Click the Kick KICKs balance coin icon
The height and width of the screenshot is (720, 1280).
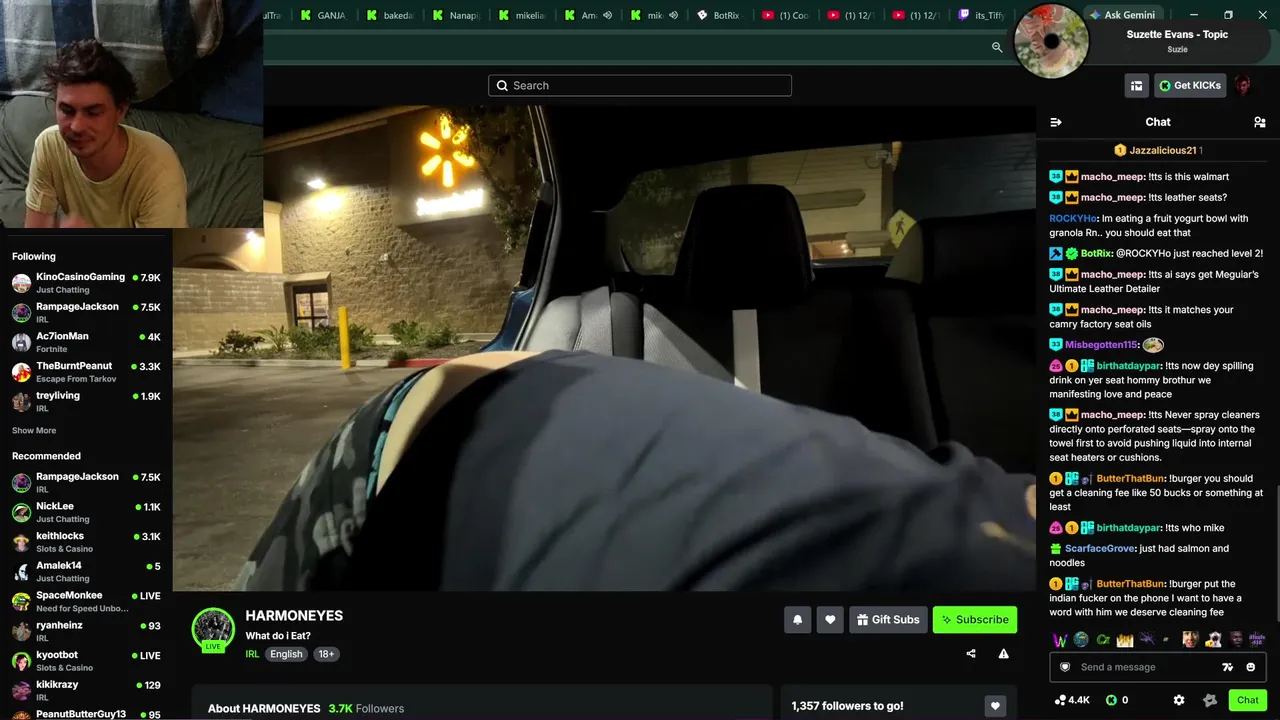coord(1111,700)
